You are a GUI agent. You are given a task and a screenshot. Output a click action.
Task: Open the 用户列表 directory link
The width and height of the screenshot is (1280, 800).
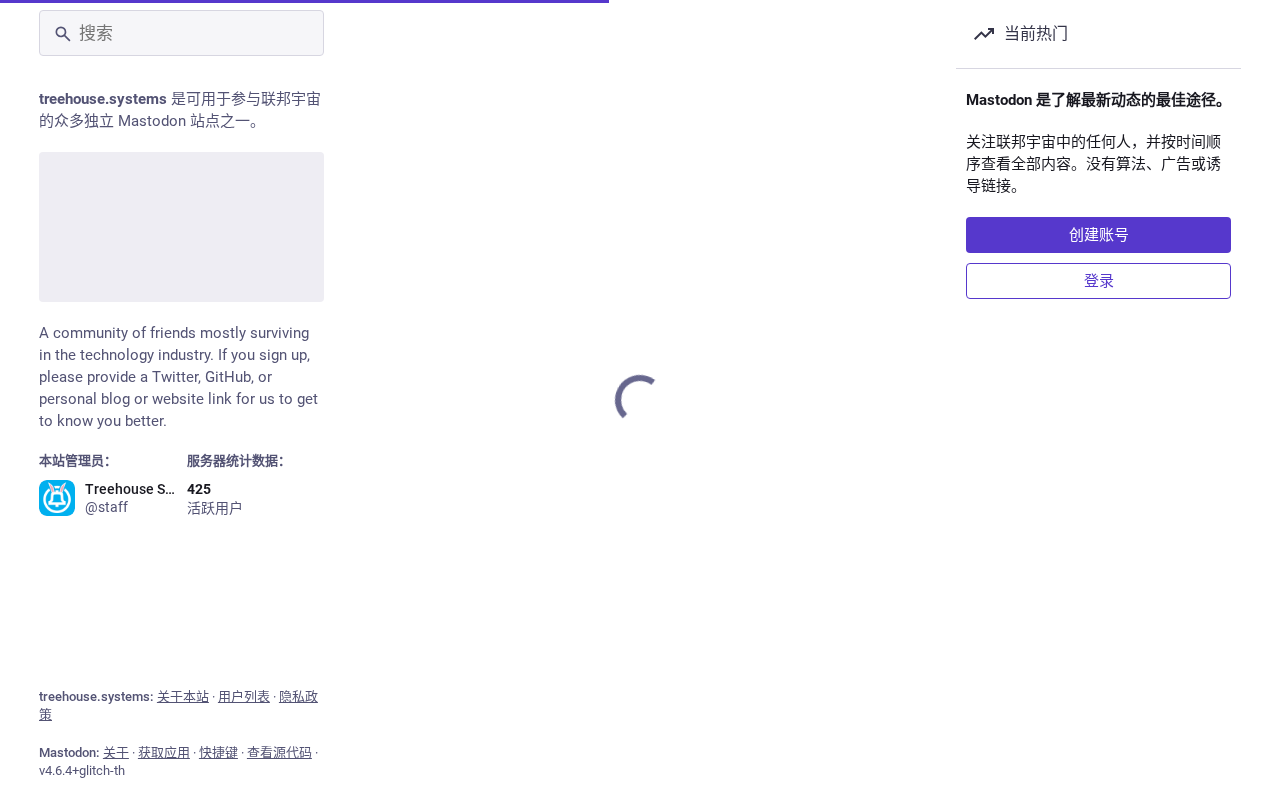pos(244,696)
